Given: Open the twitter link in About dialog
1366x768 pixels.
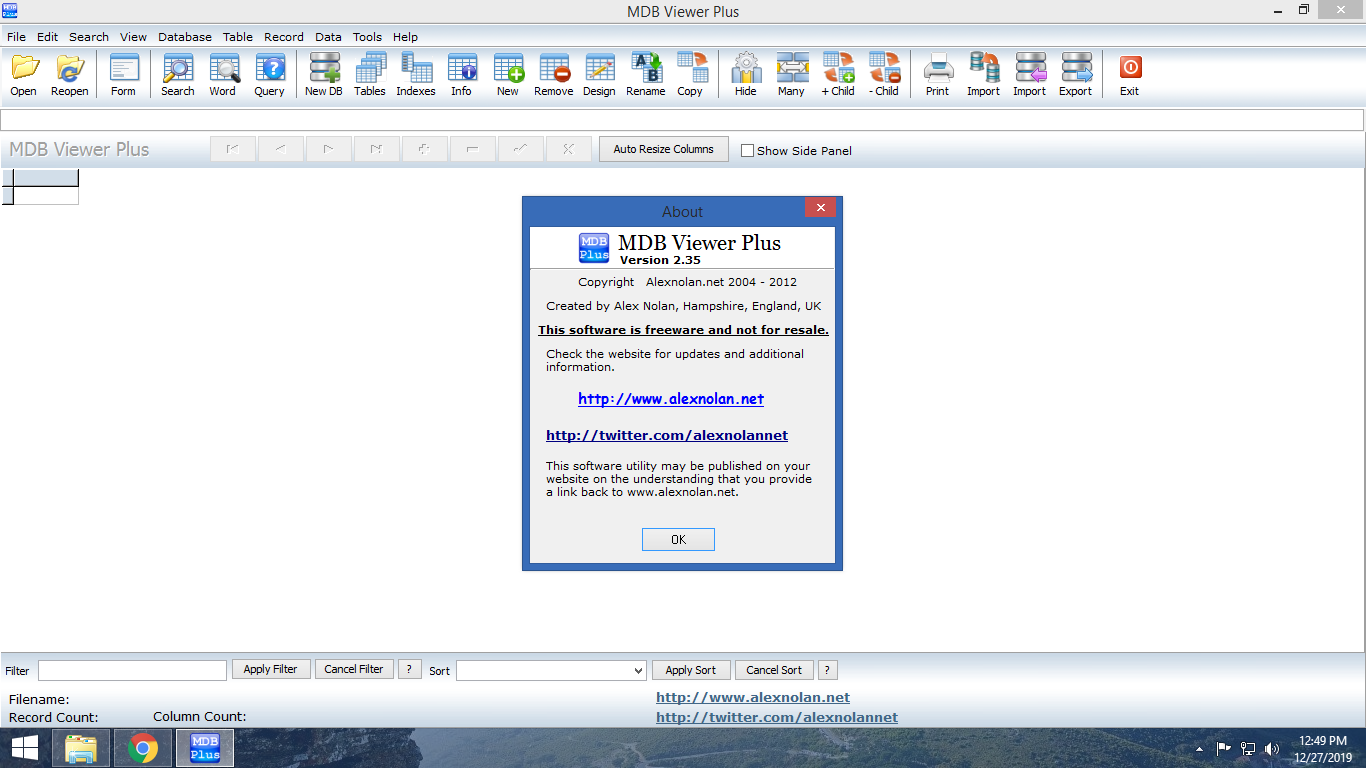Looking at the screenshot, I should coord(667,435).
